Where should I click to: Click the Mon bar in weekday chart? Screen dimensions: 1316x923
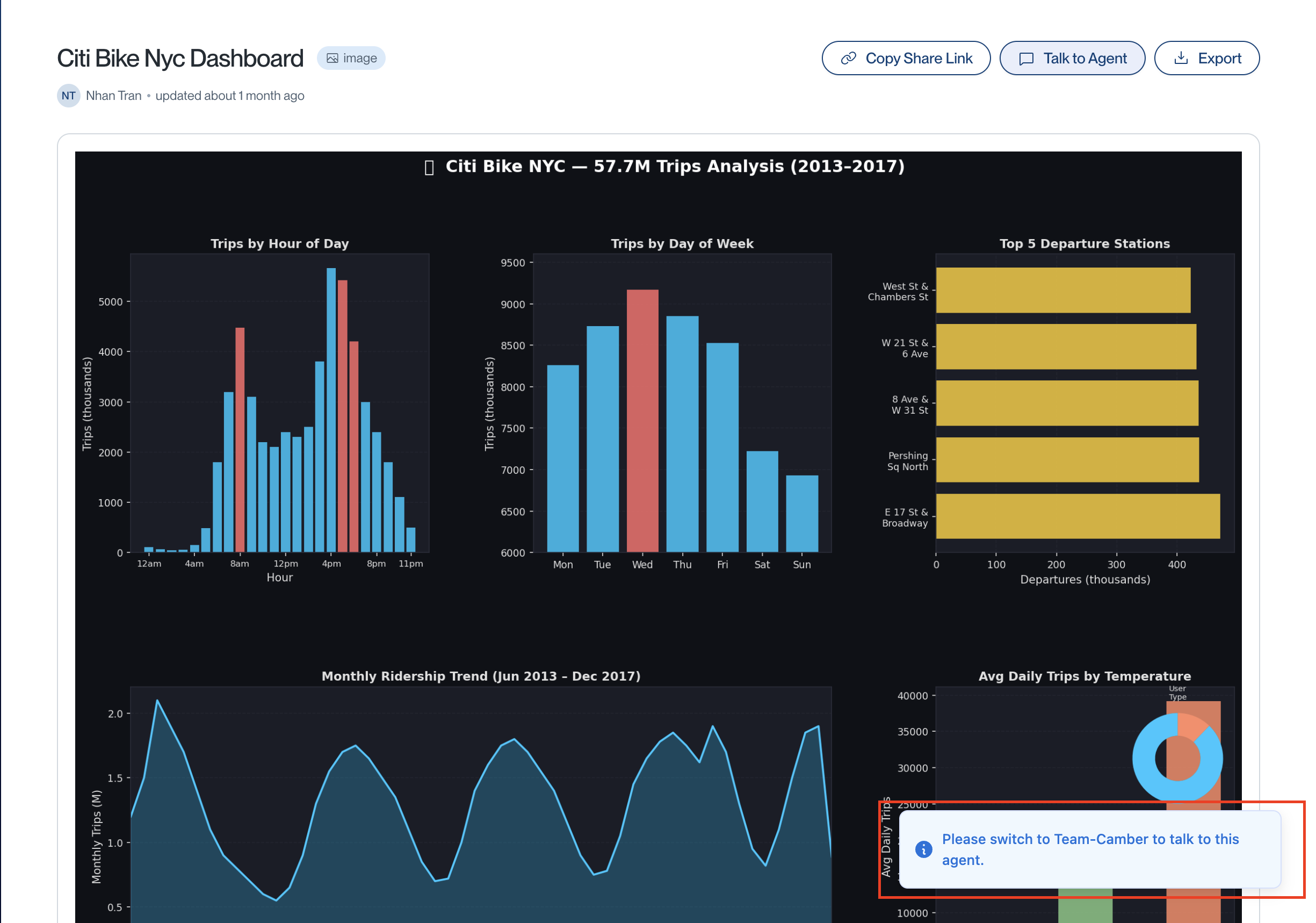(x=562, y=459)
